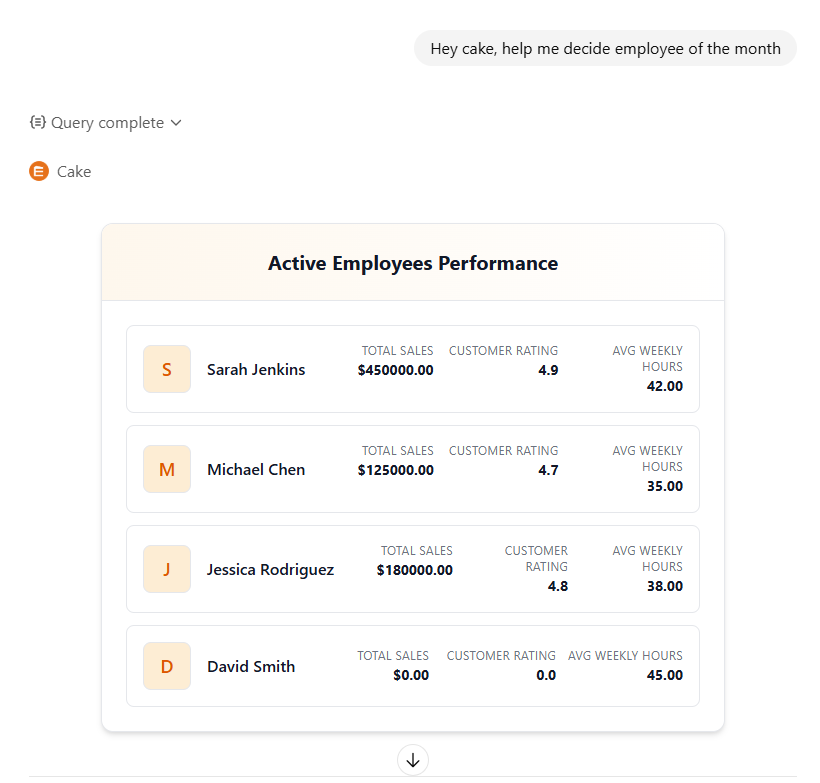This screenshot has height=783, width=820.
Task: Click the Cake assistant name label
Action: click(x=74, y=171)
